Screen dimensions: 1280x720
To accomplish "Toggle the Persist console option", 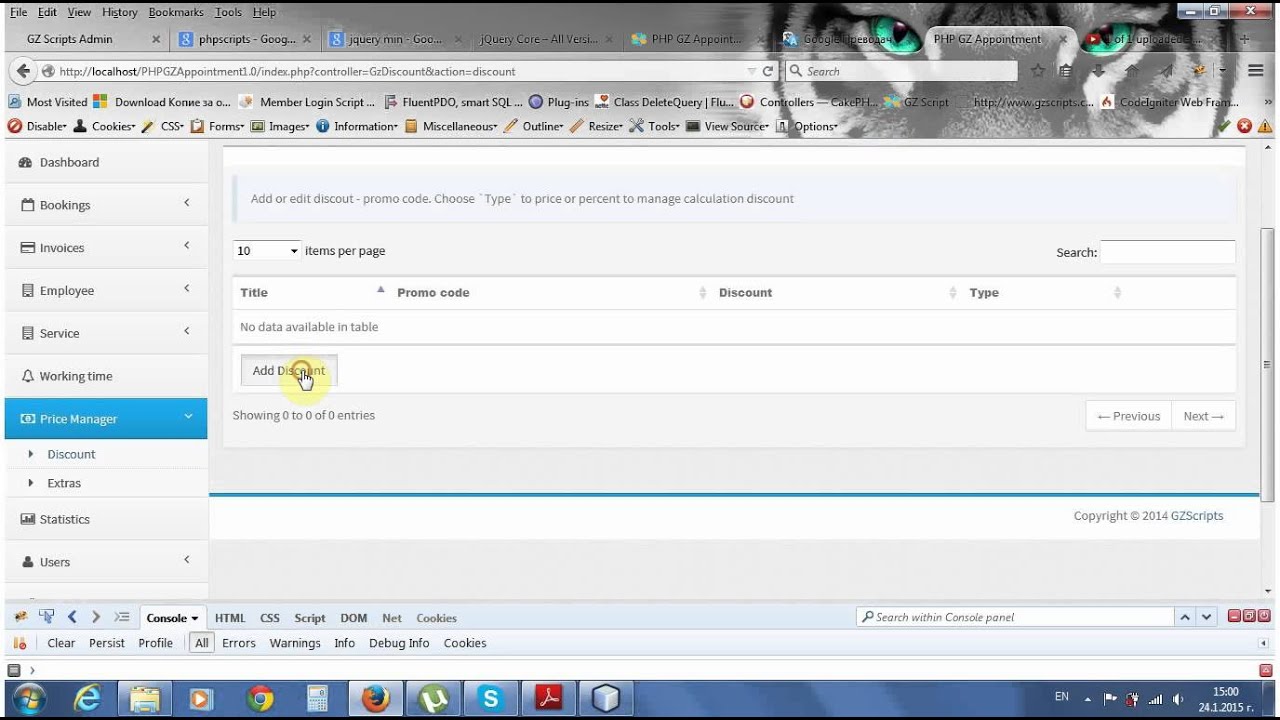I will click(x=107, y=643).
